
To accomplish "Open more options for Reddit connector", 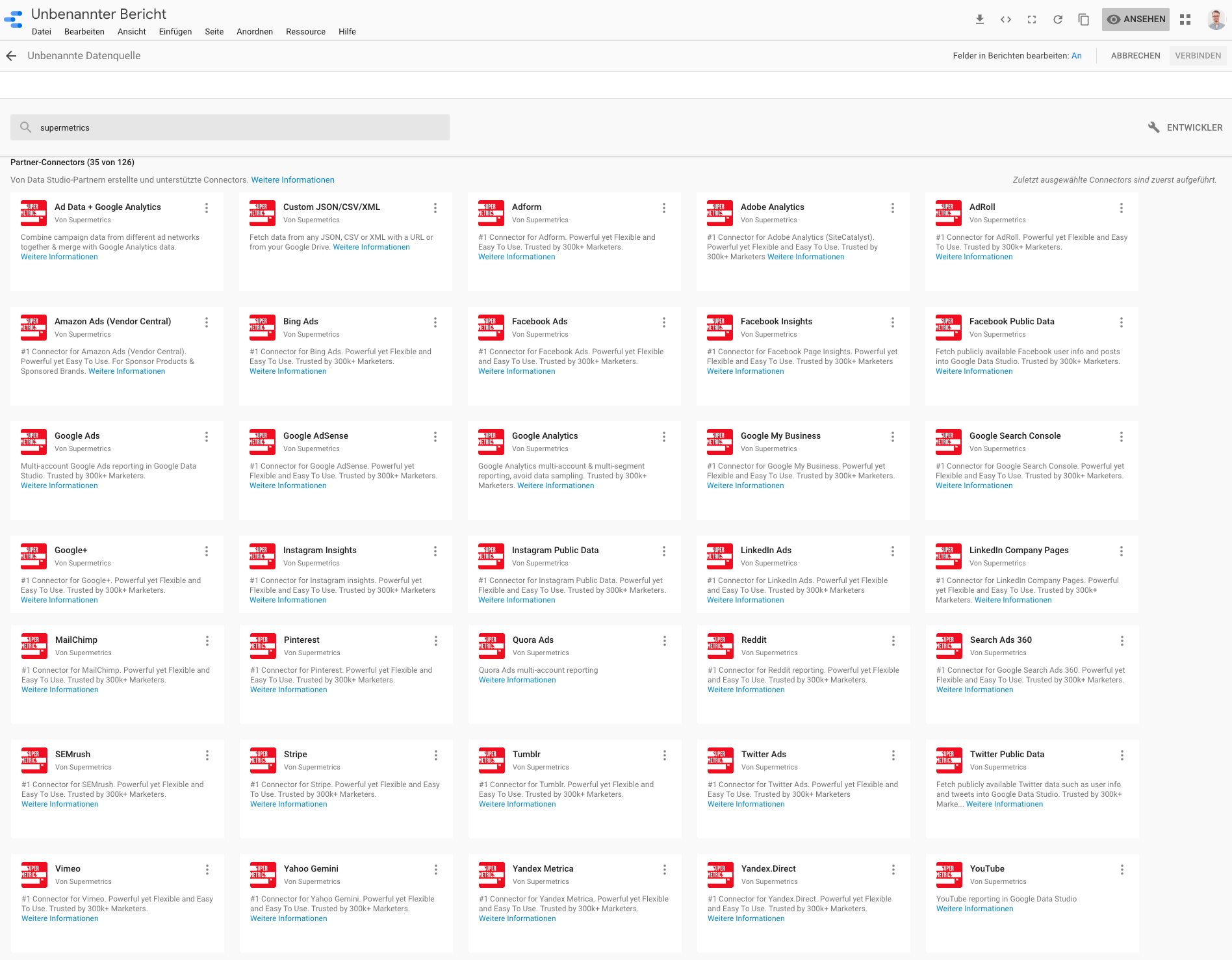I will (893, 641).
